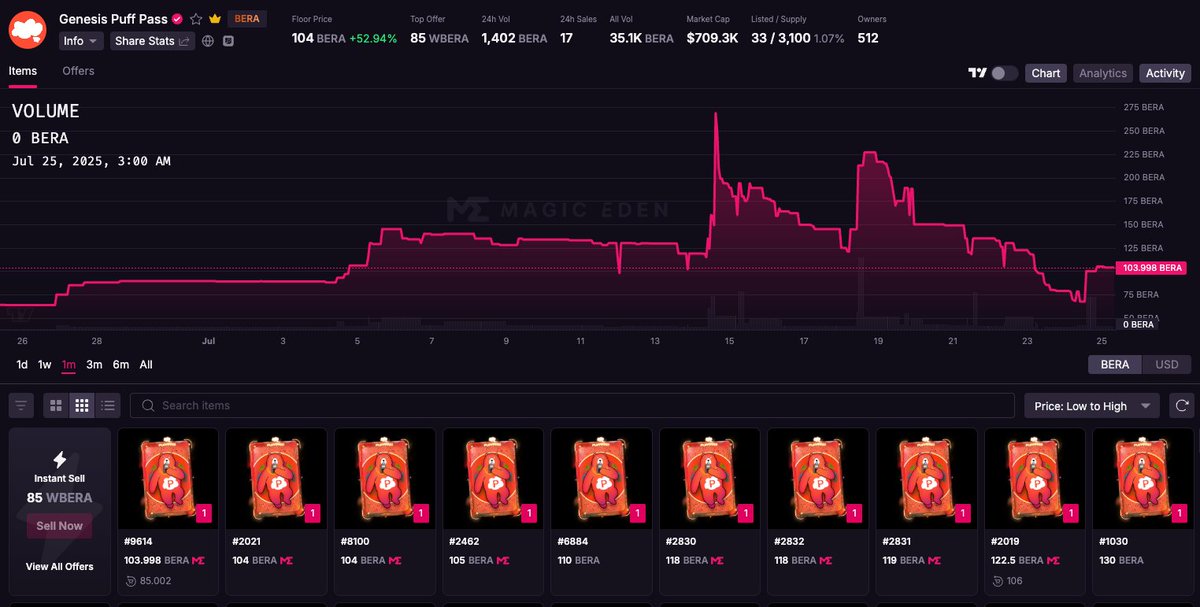Image resolution: width=1200 pixels, height=607 pixels.
Task: Select the All chart range
Action: point(146,365)
